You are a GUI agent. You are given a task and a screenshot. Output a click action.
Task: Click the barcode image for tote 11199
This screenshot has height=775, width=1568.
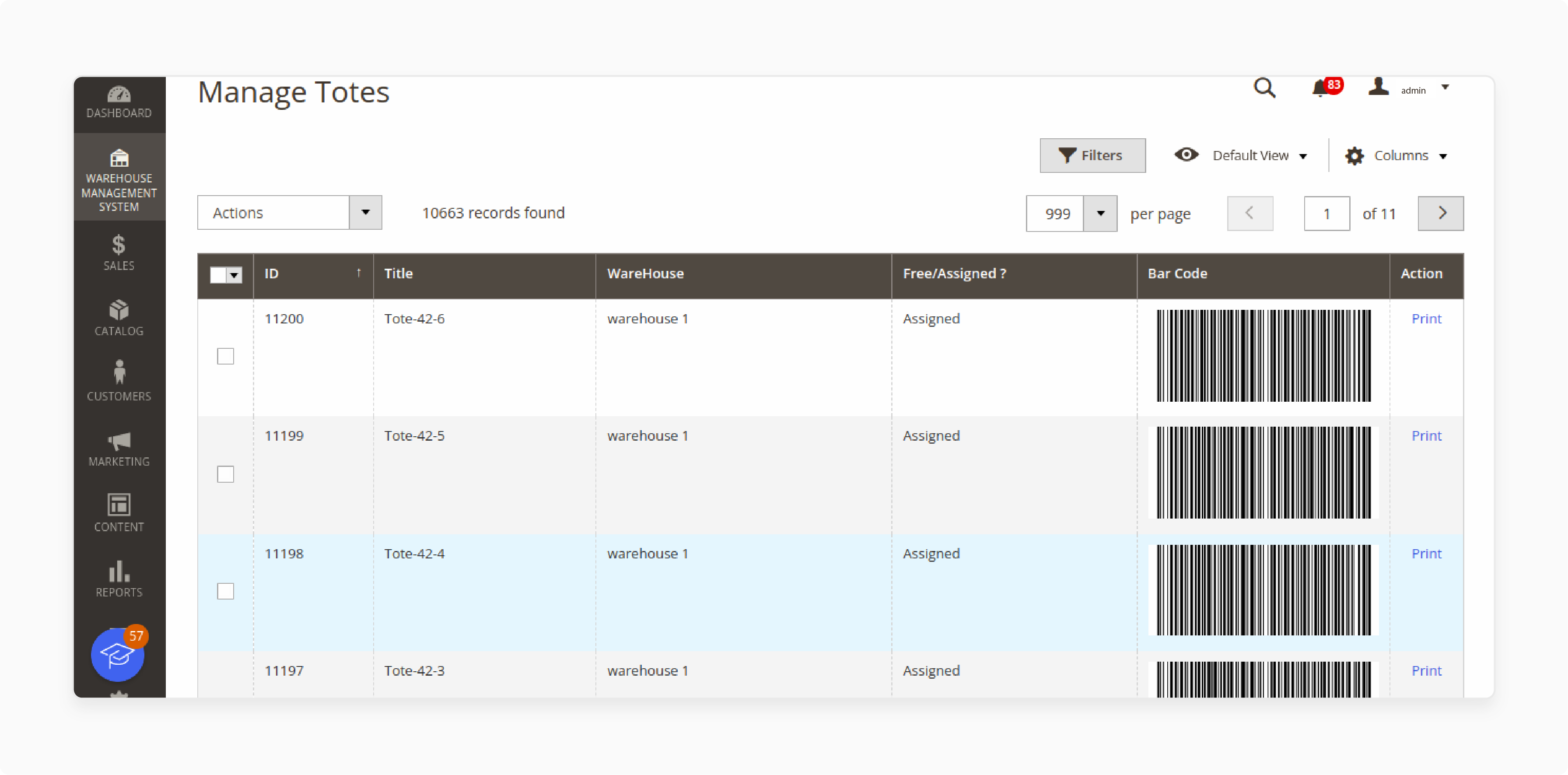pos(1263,473)
